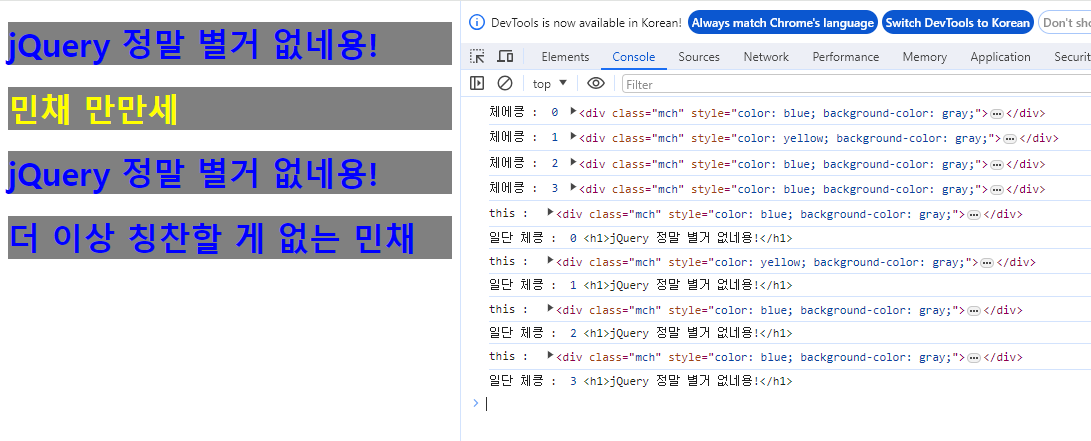
Task: Click the console prompt input line
Action: (786, 403)
